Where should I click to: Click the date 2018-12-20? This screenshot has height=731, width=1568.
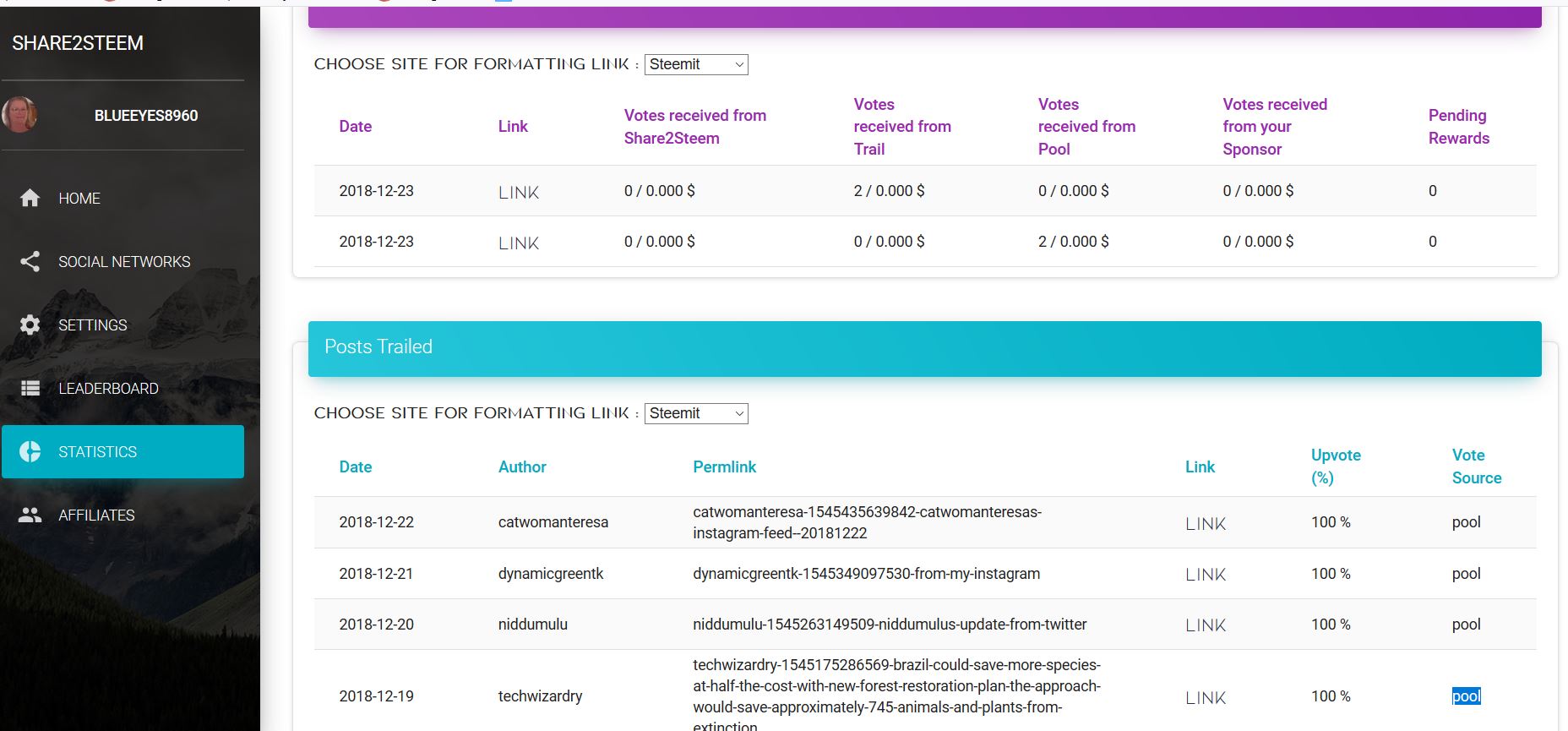coord(377,625)
